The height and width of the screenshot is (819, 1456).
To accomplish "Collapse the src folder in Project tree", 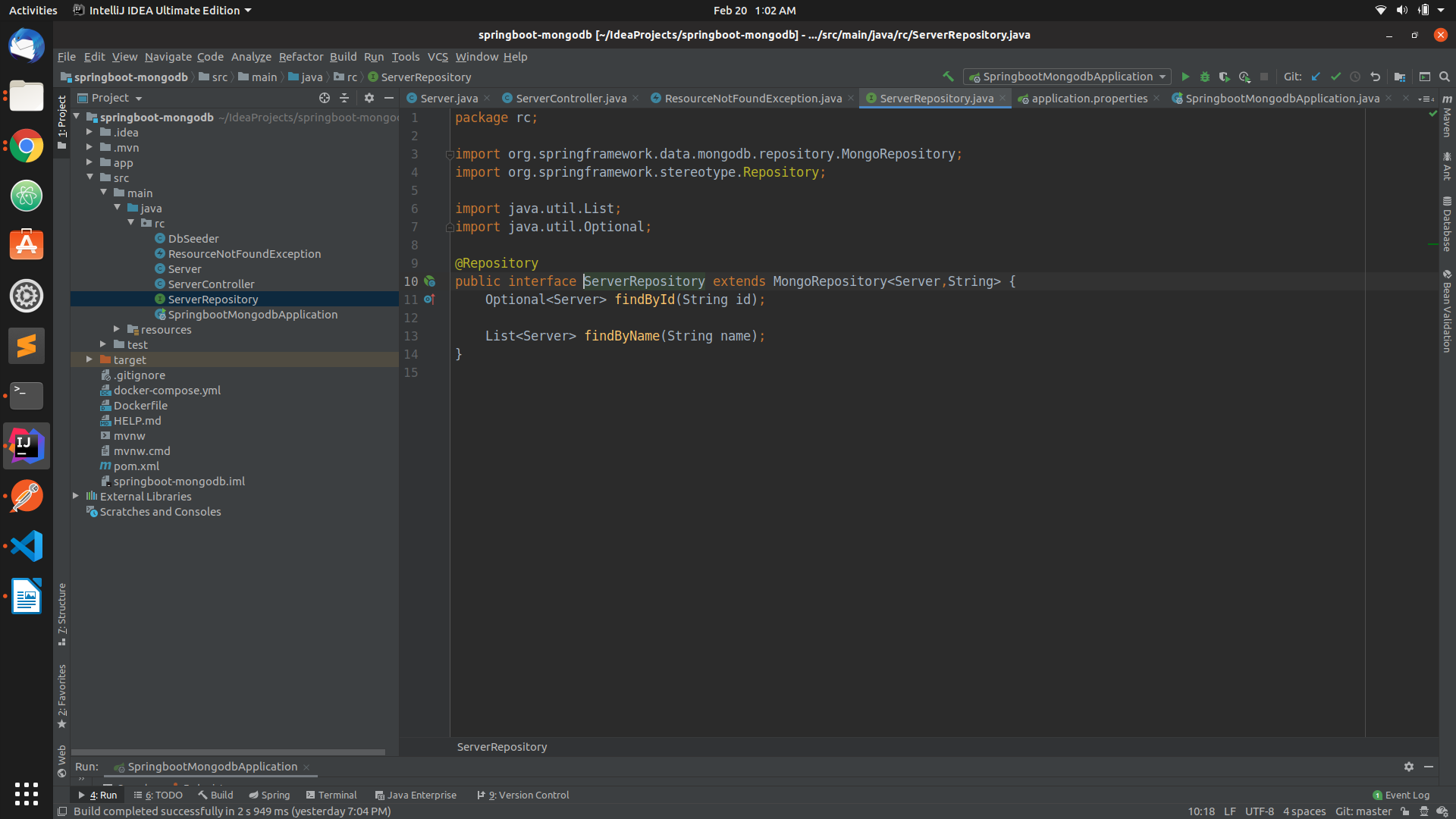I will (91, 177).
